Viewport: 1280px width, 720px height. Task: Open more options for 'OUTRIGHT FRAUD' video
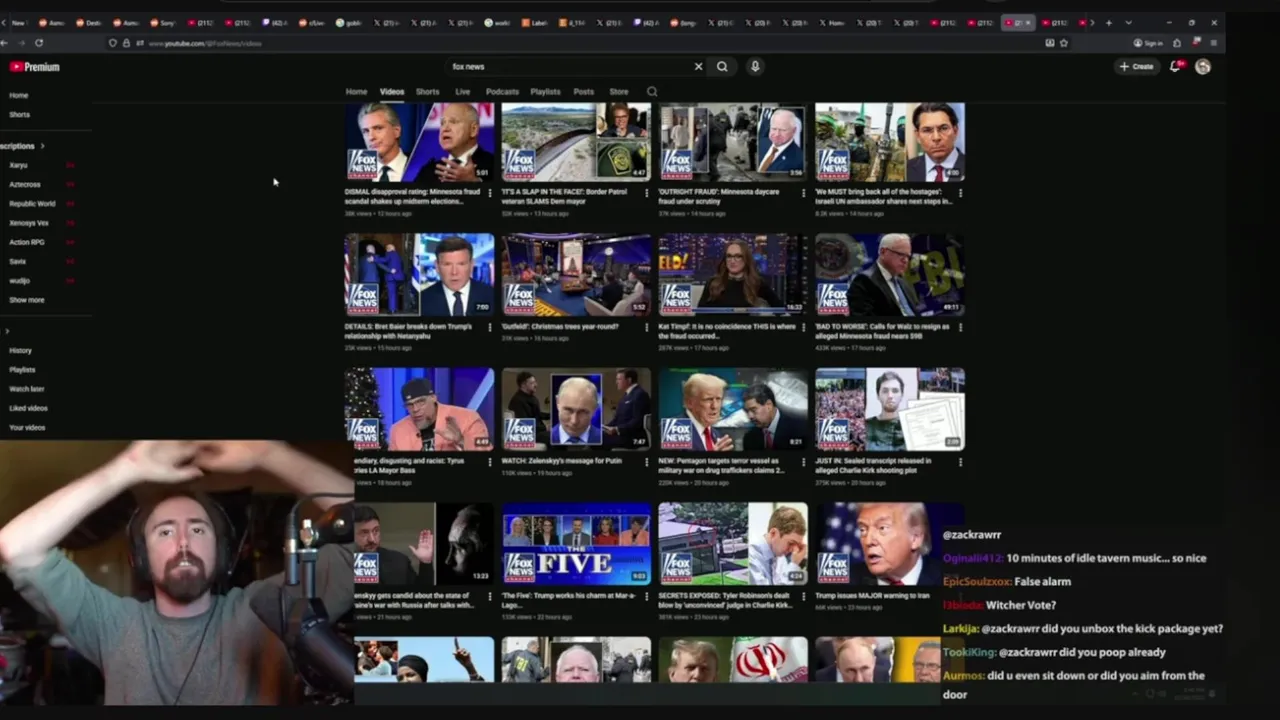(803, 193)
